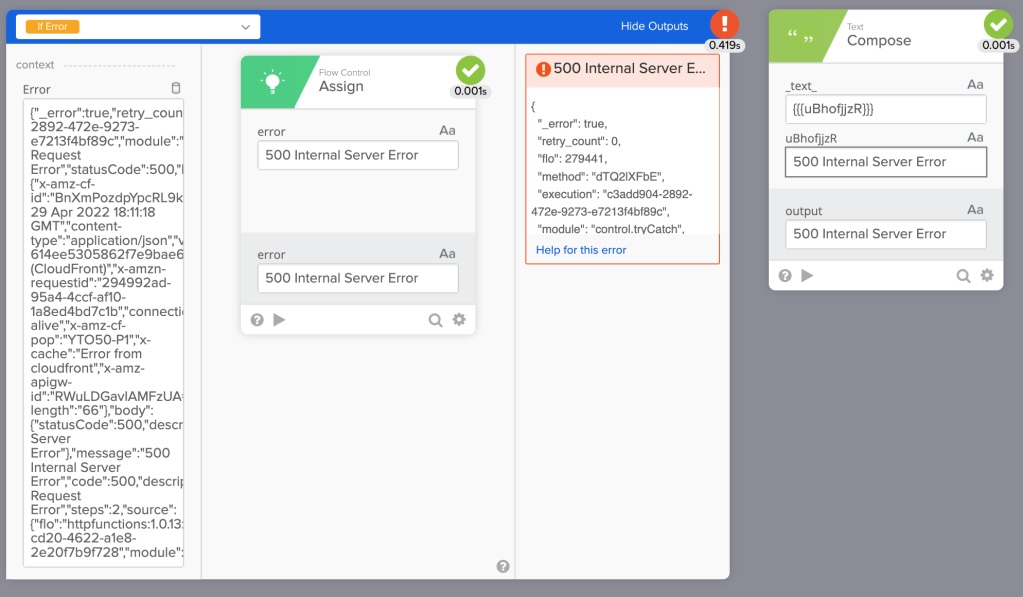Screen dimensions: 1023x597
Task: Click the red error badge showing 0.419s
Action: pos(723,24)
